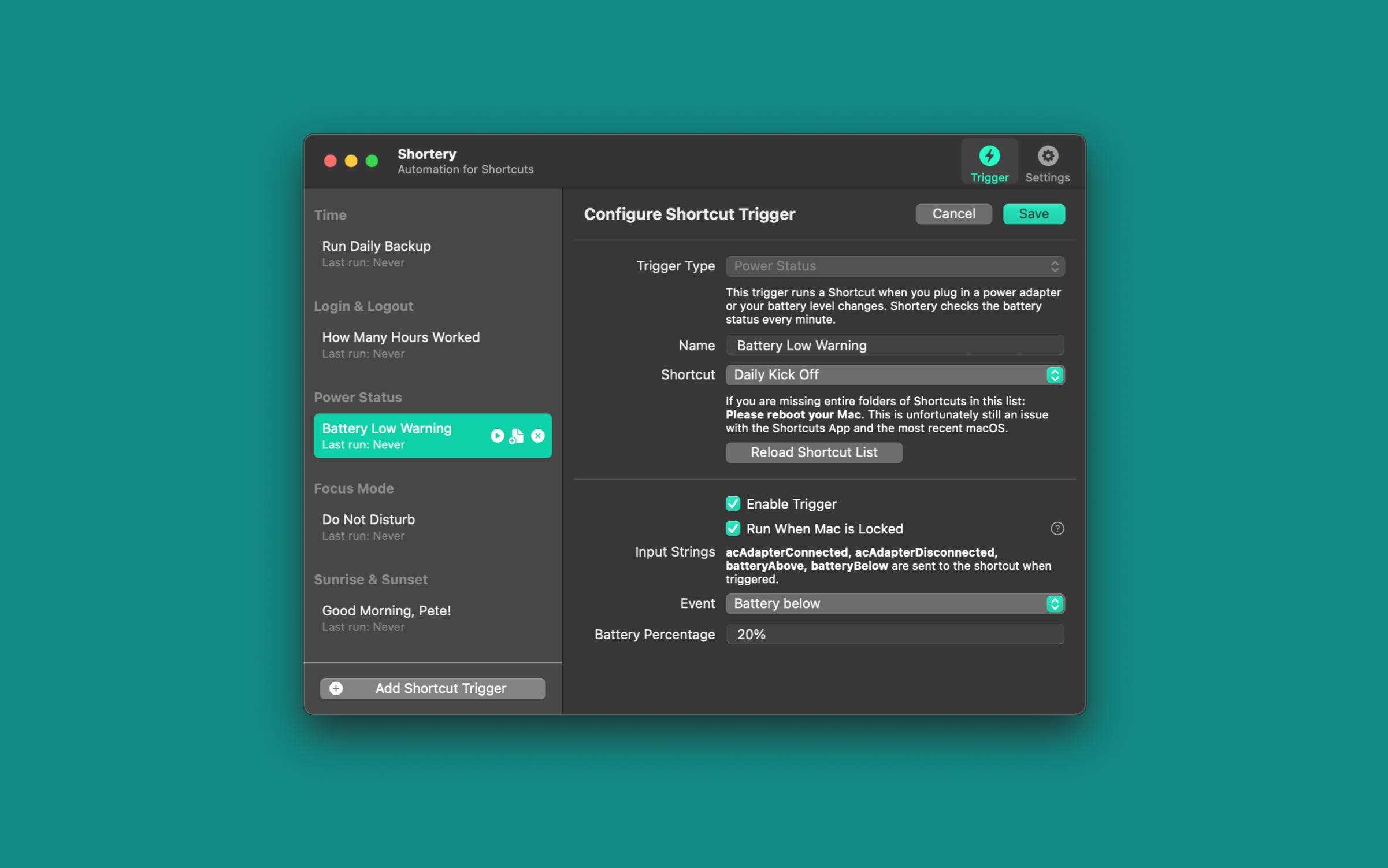The width and height of the screenshot is (1388, 868).
Task: Cancel the trigger configuration
Action: pyautogui.click(x=953, y=214)
